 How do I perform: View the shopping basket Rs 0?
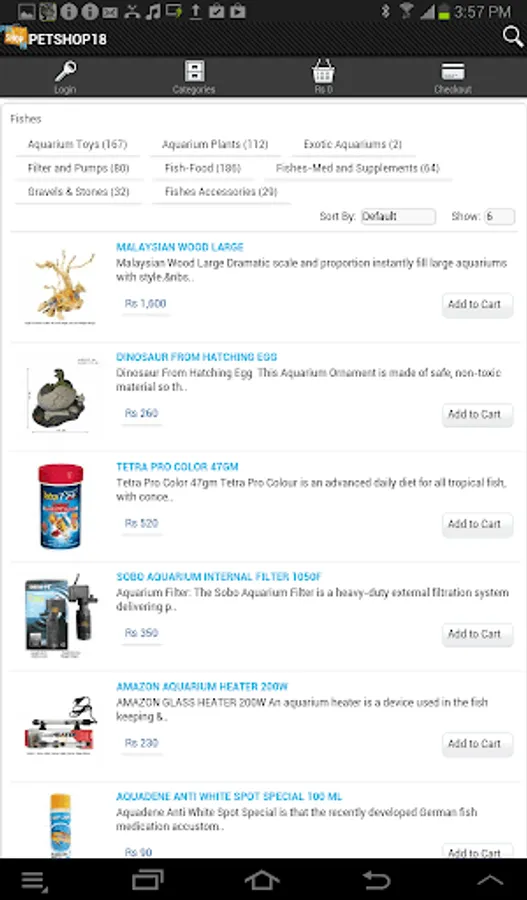(323, 77)
